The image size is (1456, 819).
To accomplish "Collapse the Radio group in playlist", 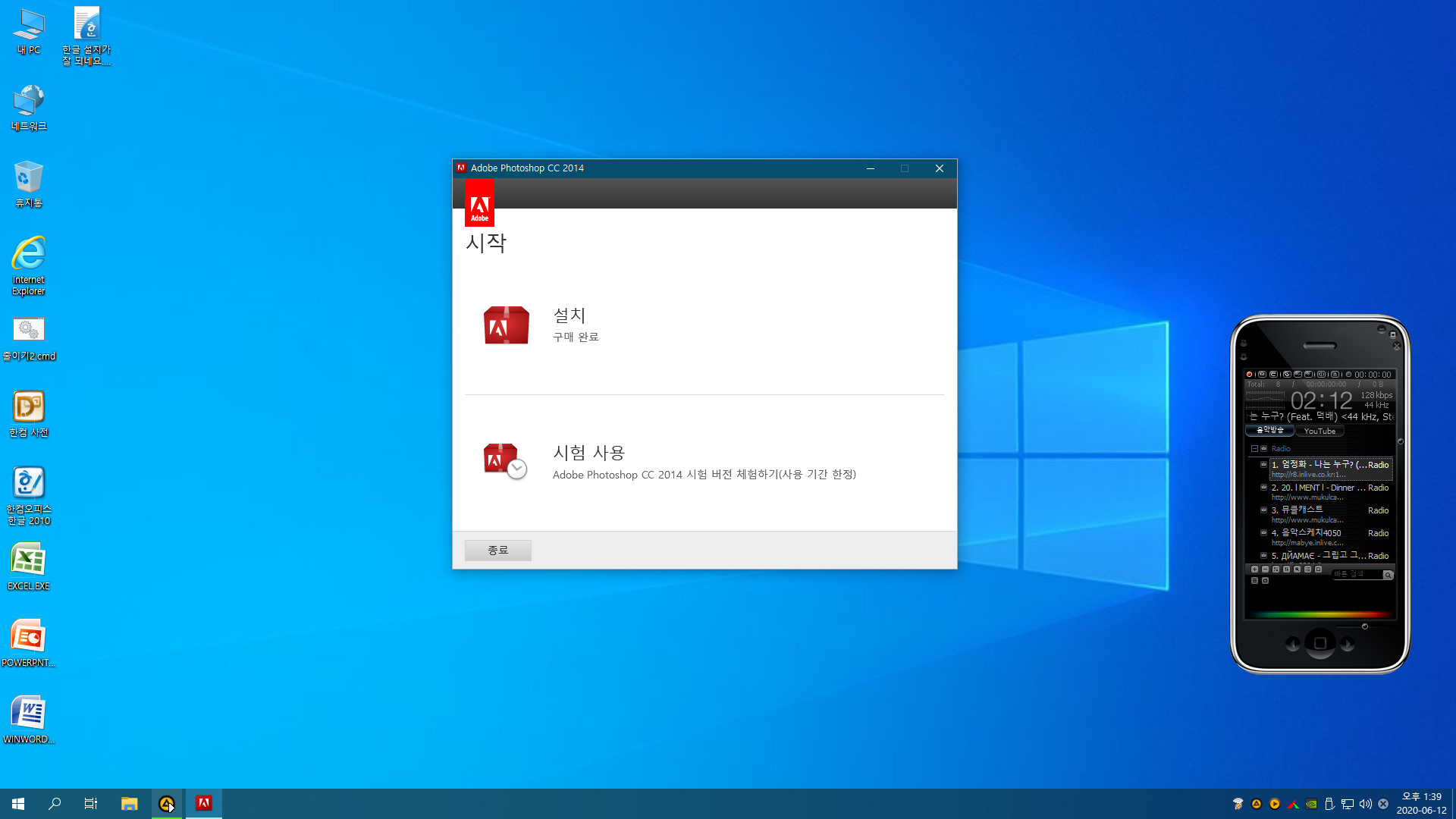I will pyautogui.click(x=1254, y=449).
